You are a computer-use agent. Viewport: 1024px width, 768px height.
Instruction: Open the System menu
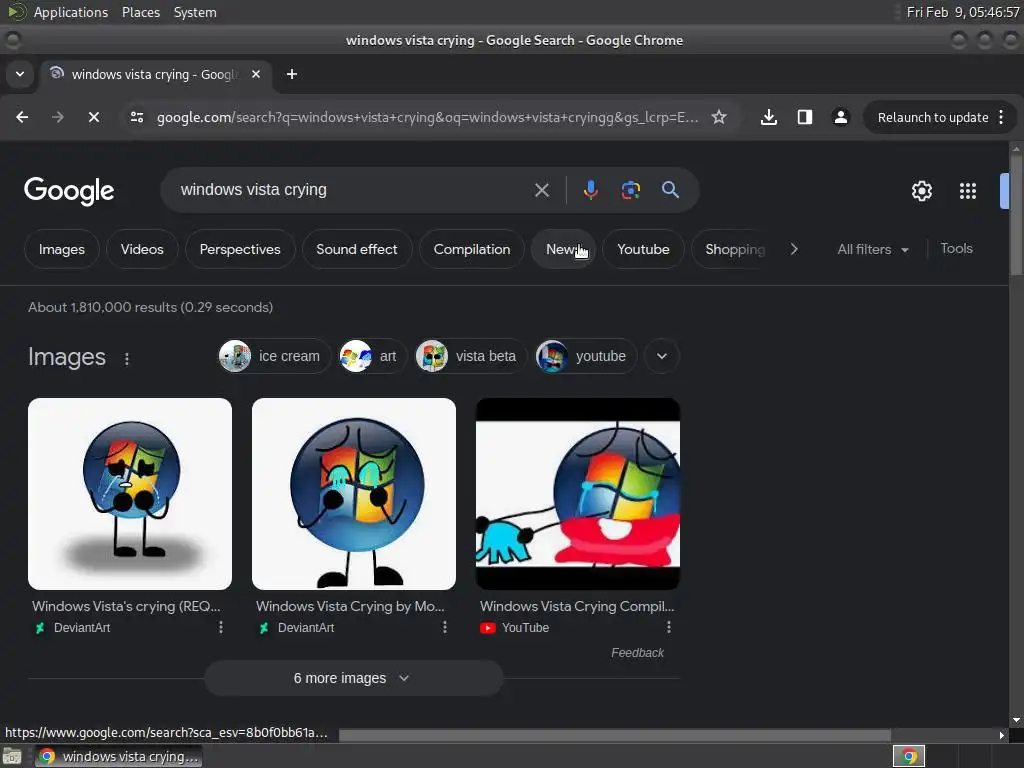[195, 12]
